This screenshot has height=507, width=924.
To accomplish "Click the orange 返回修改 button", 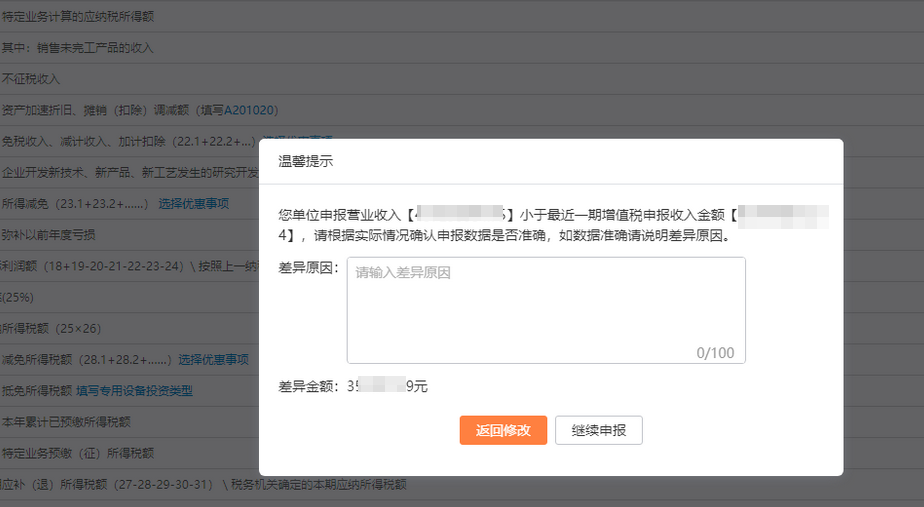I will point(503,430).
